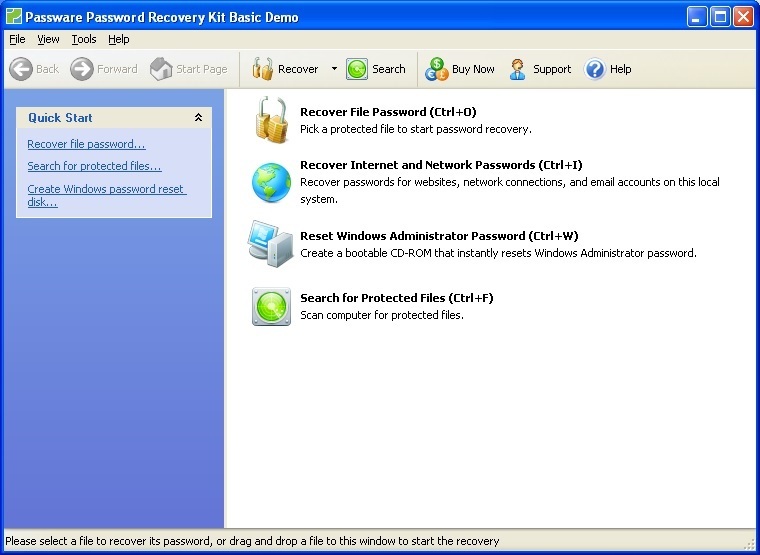This screenshot has height=555, width=760.
Task: Click the Recover toolbar label
Action: 298,69
